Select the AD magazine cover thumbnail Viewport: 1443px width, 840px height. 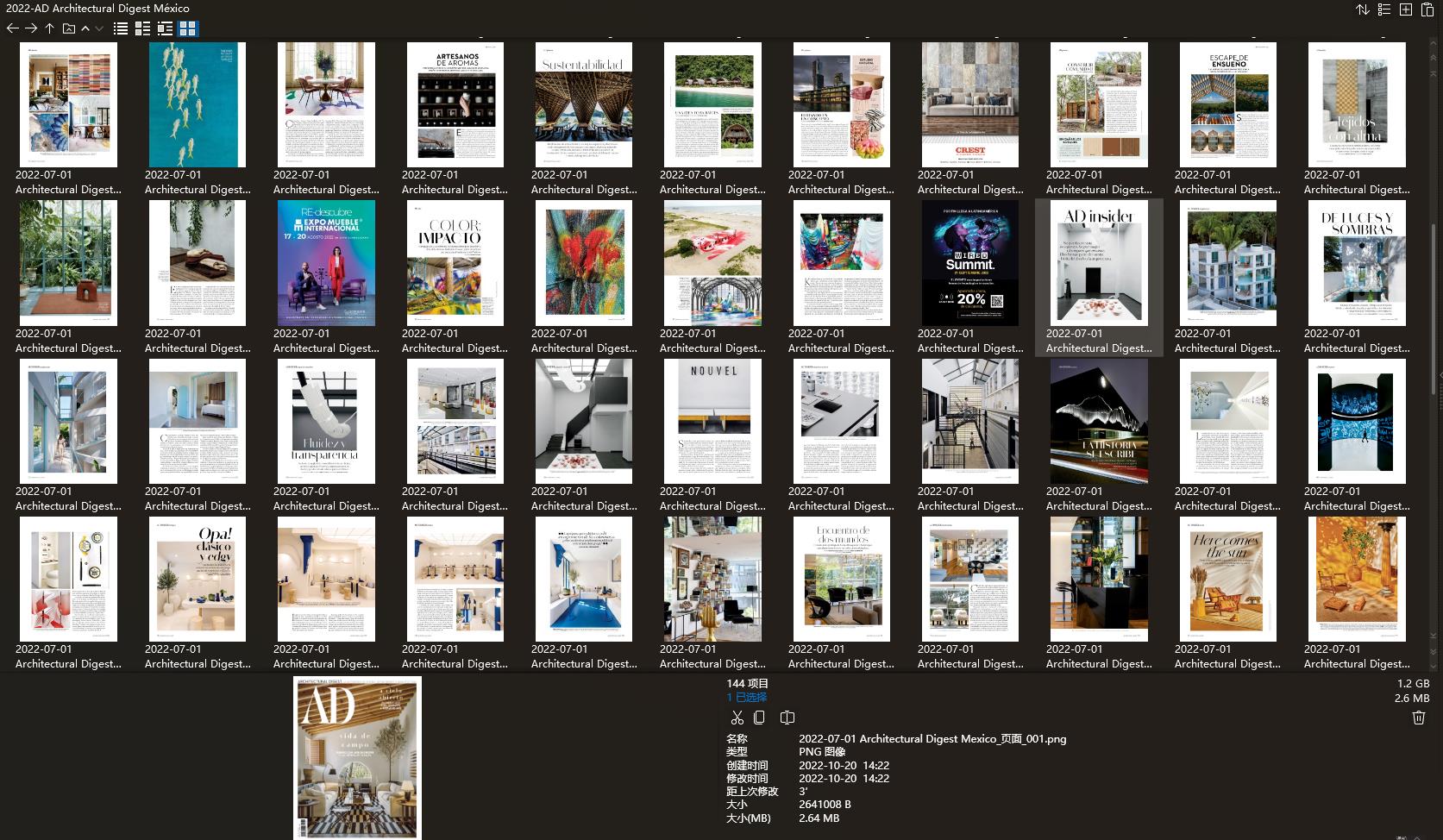click(357, 756)
